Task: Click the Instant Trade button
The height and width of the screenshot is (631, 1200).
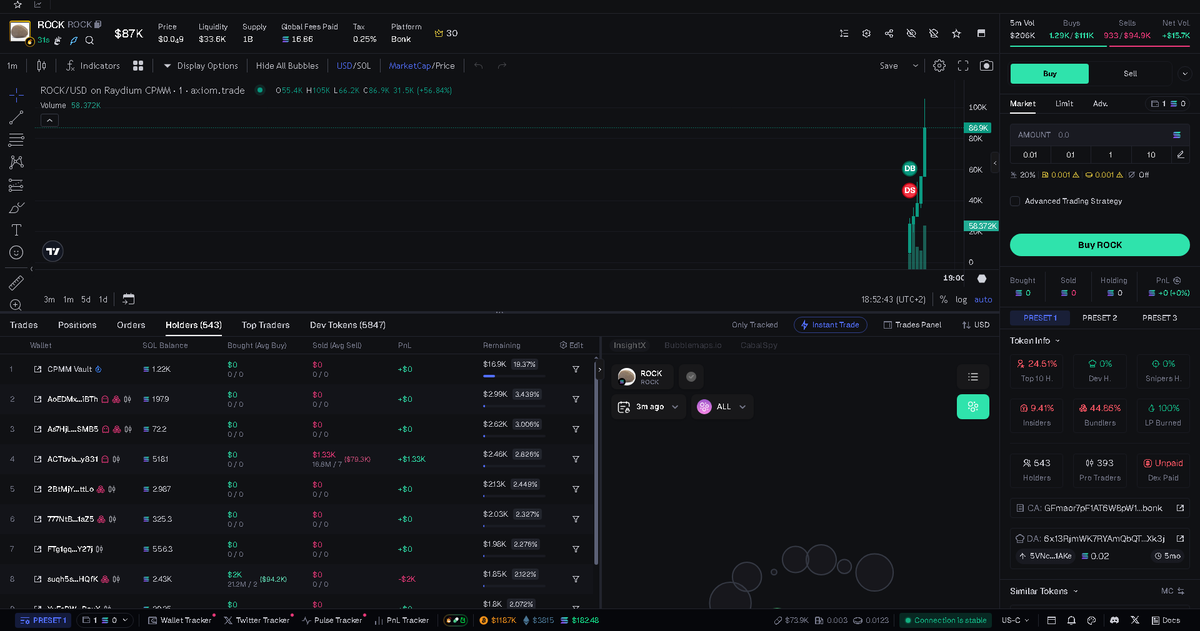Action: point(830,325)
